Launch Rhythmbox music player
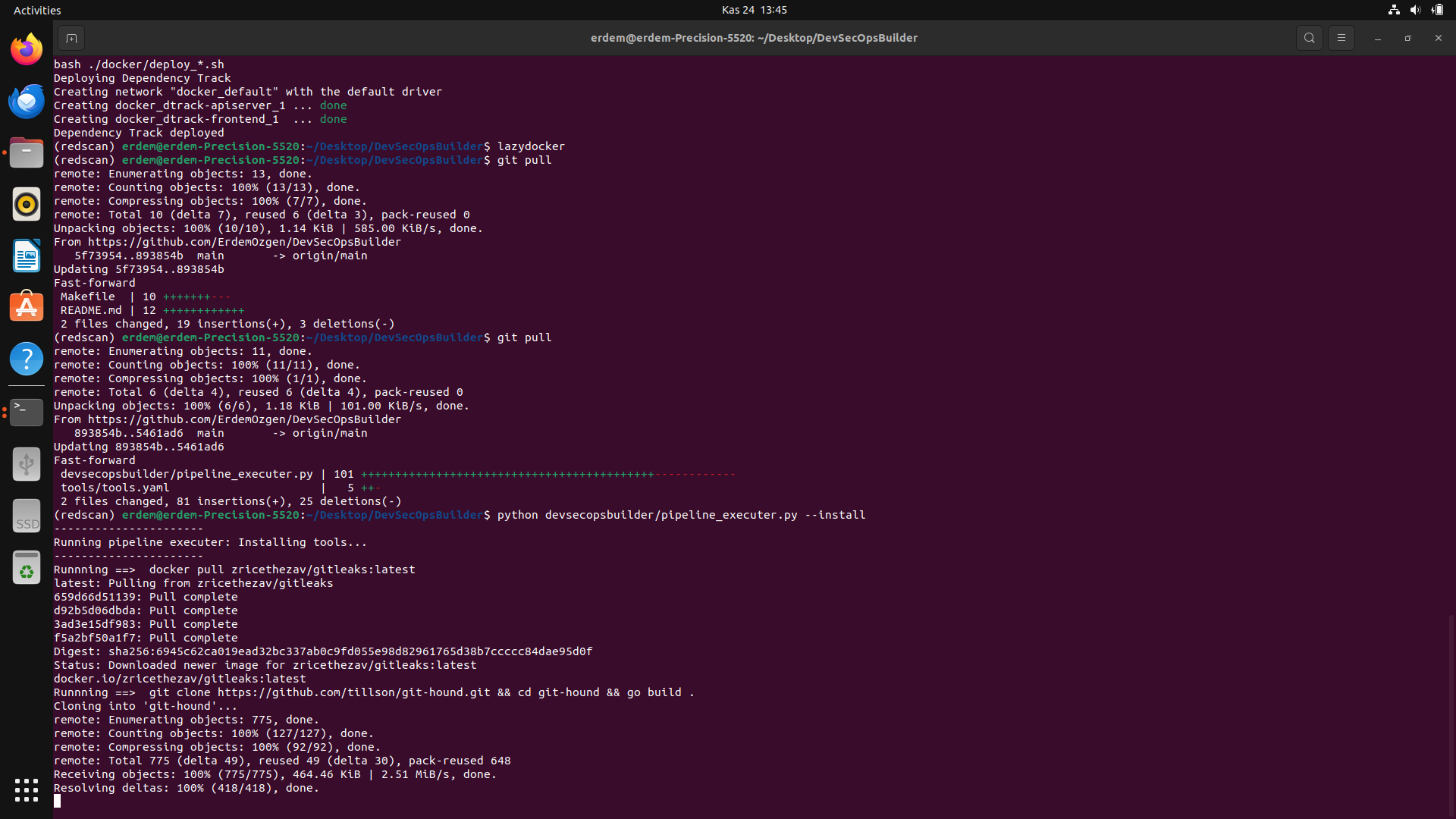Image resolution: width=1456 pixels, height=819 pixels. (27, 204)
